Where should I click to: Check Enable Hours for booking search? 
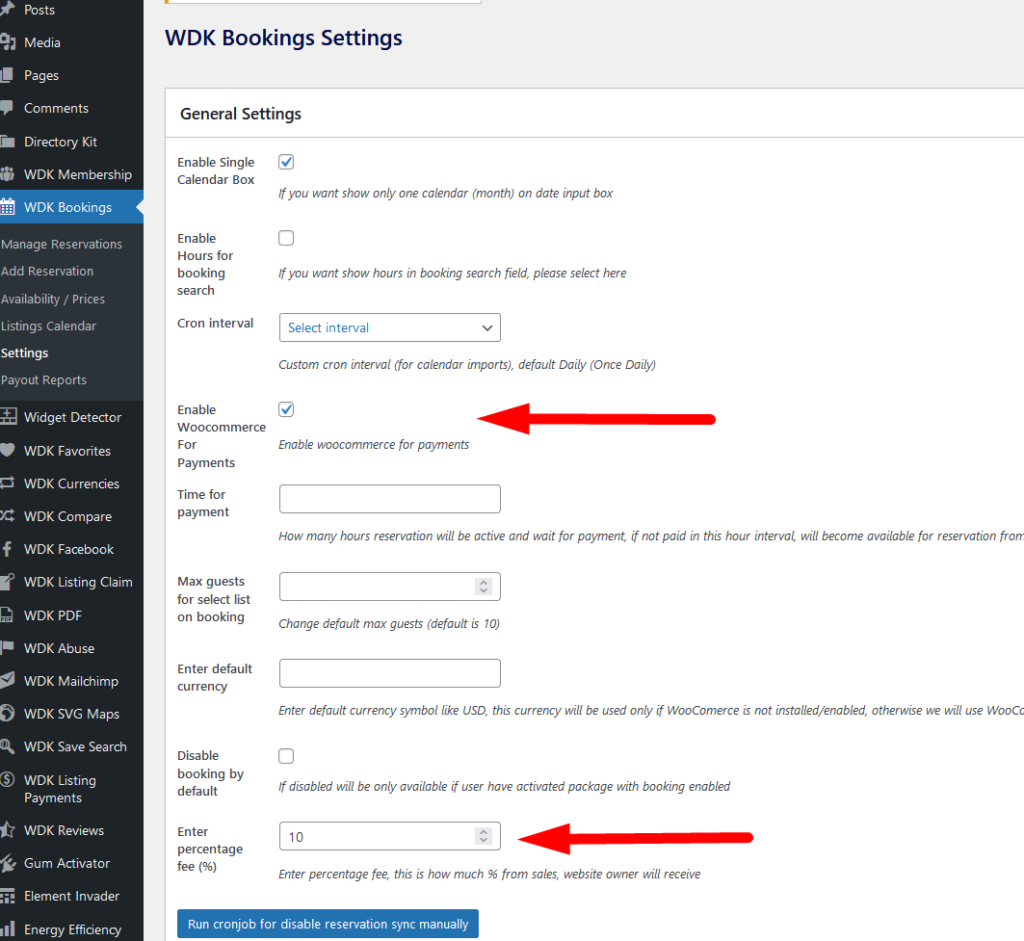[286, 238]
